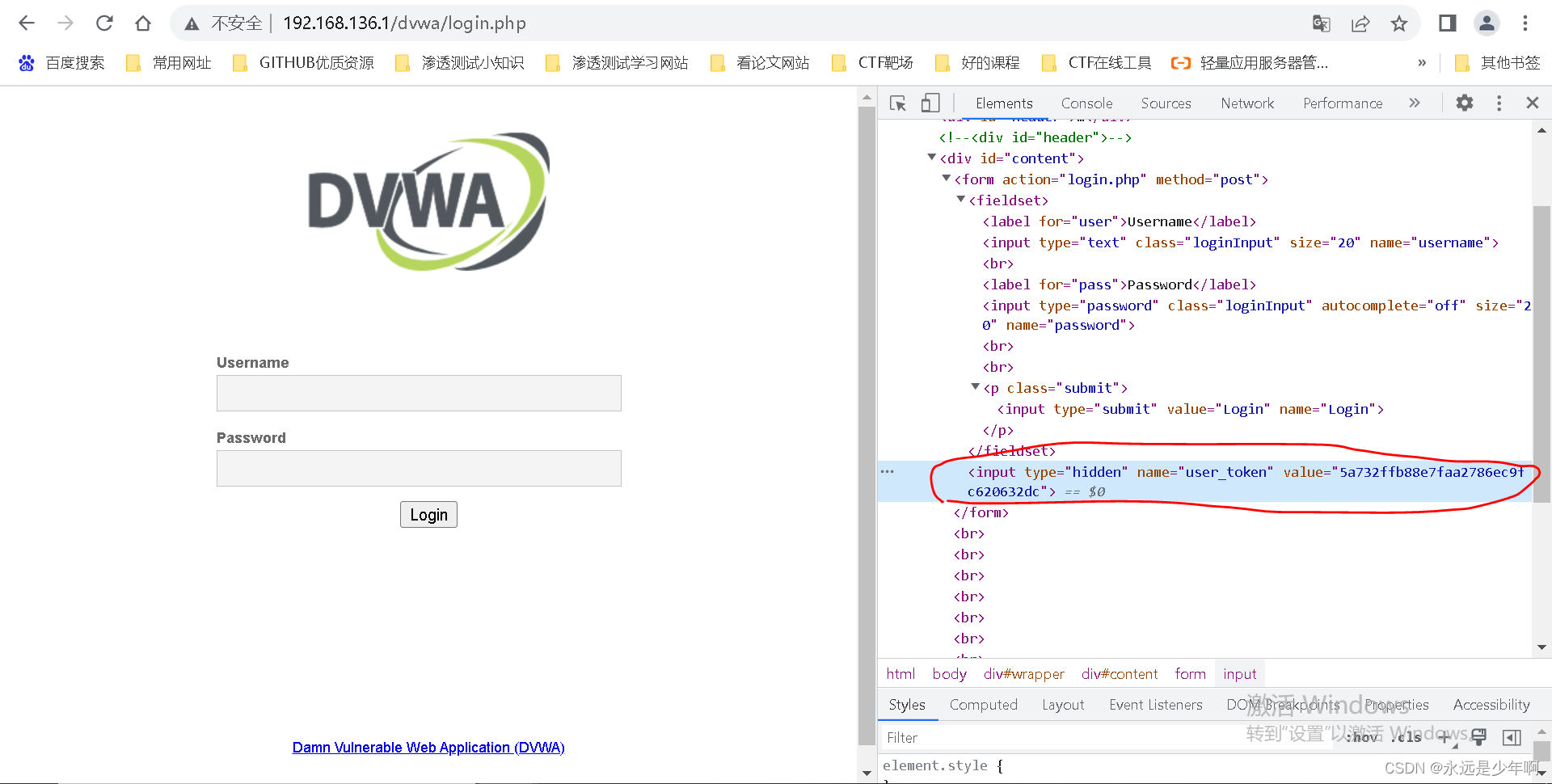1552x784 pixels.
Task: Show more DevTools tabs chevron
Action: click(1415, 103)
